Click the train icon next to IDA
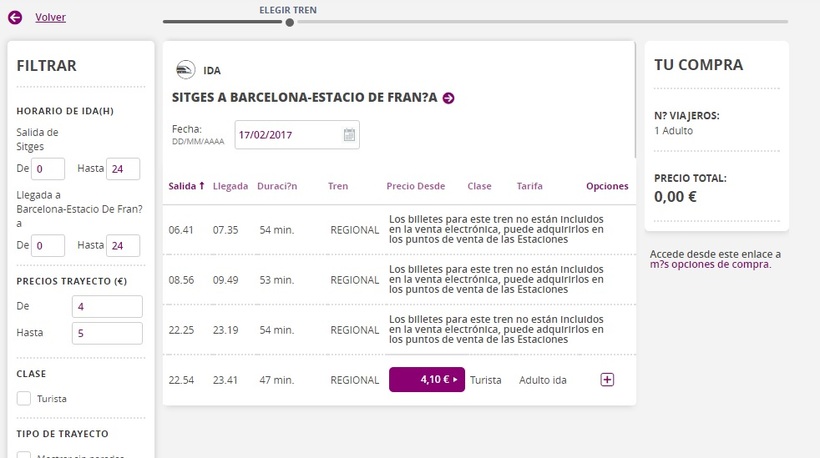The image size is (820, 458). pyautogui.click(x=186, y=70)
